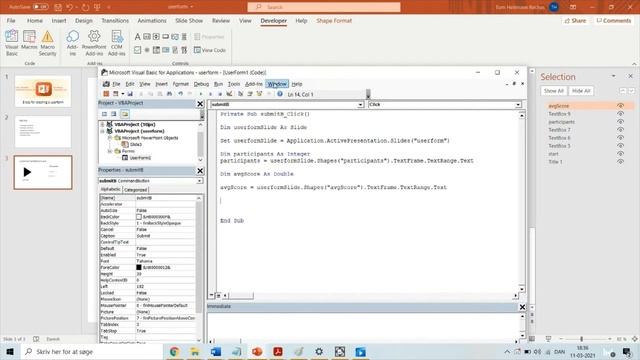Click Break pause icon in VBA toolbar
Image resolution: width=640 pixels, height=360 pixels.
(x=210, y=94)
